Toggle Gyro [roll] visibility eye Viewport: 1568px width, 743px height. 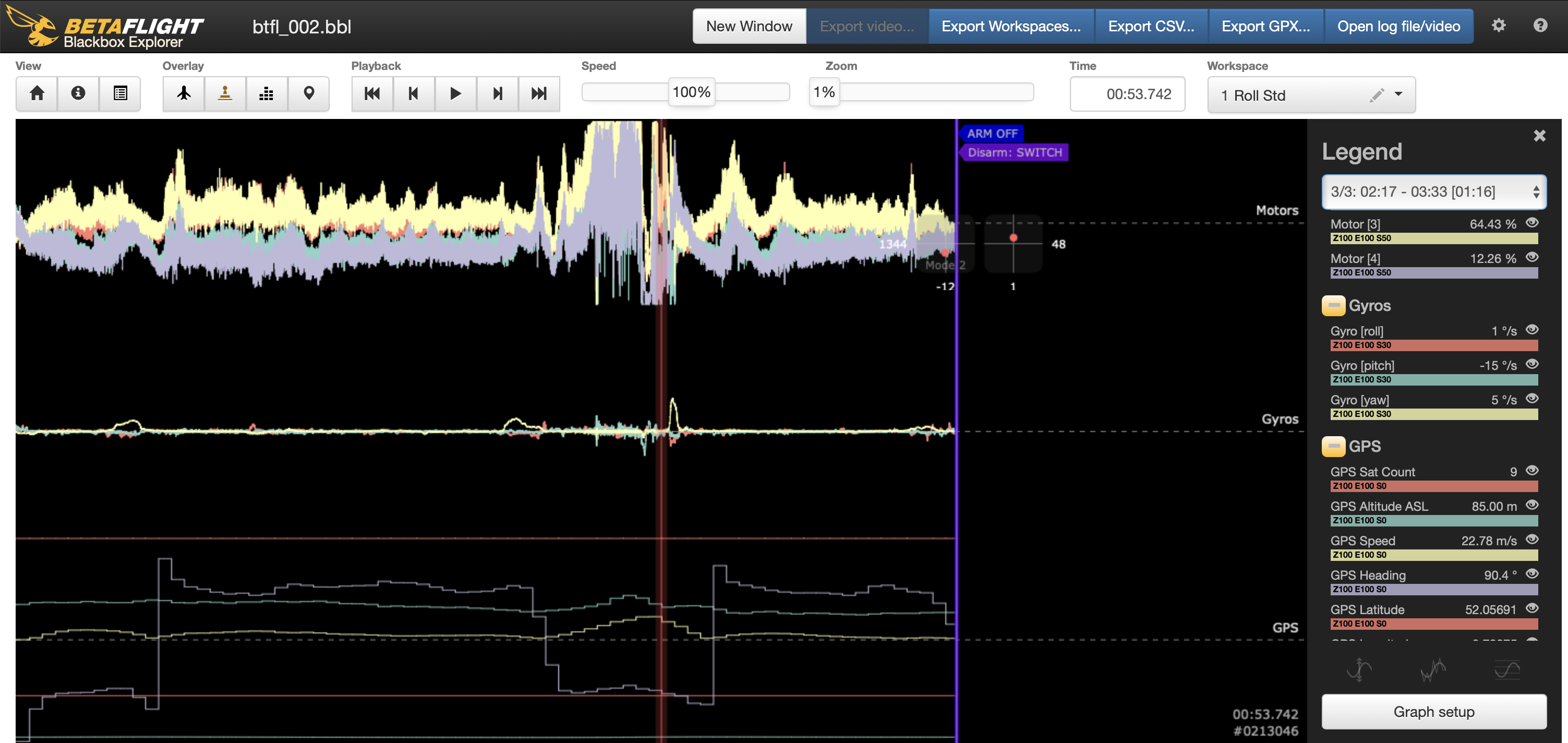point(1532,330)
